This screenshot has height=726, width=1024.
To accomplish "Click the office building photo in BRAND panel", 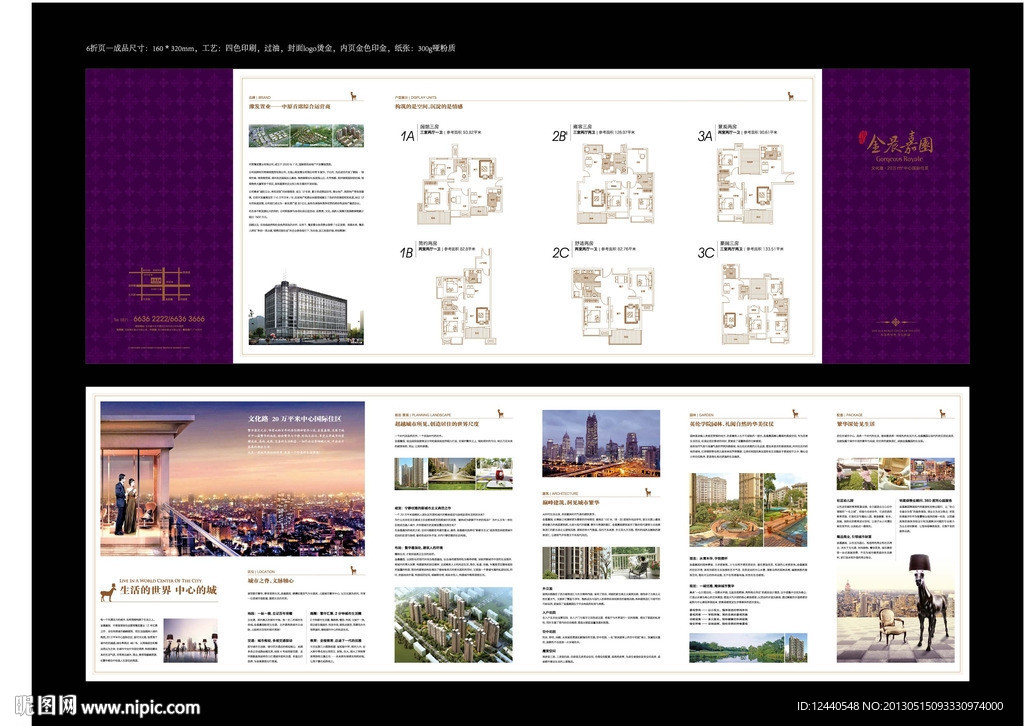I will click(x=306, y=311).
